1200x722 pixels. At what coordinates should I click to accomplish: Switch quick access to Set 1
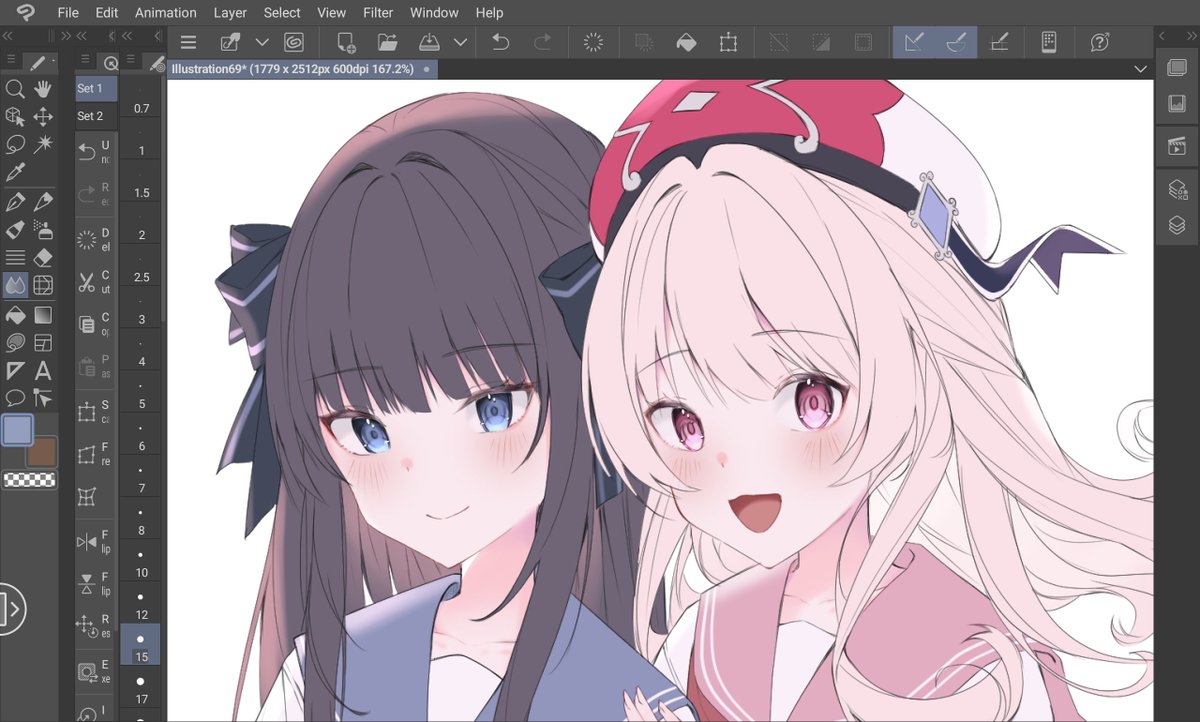pyautogui.click(x=95, y=88)
